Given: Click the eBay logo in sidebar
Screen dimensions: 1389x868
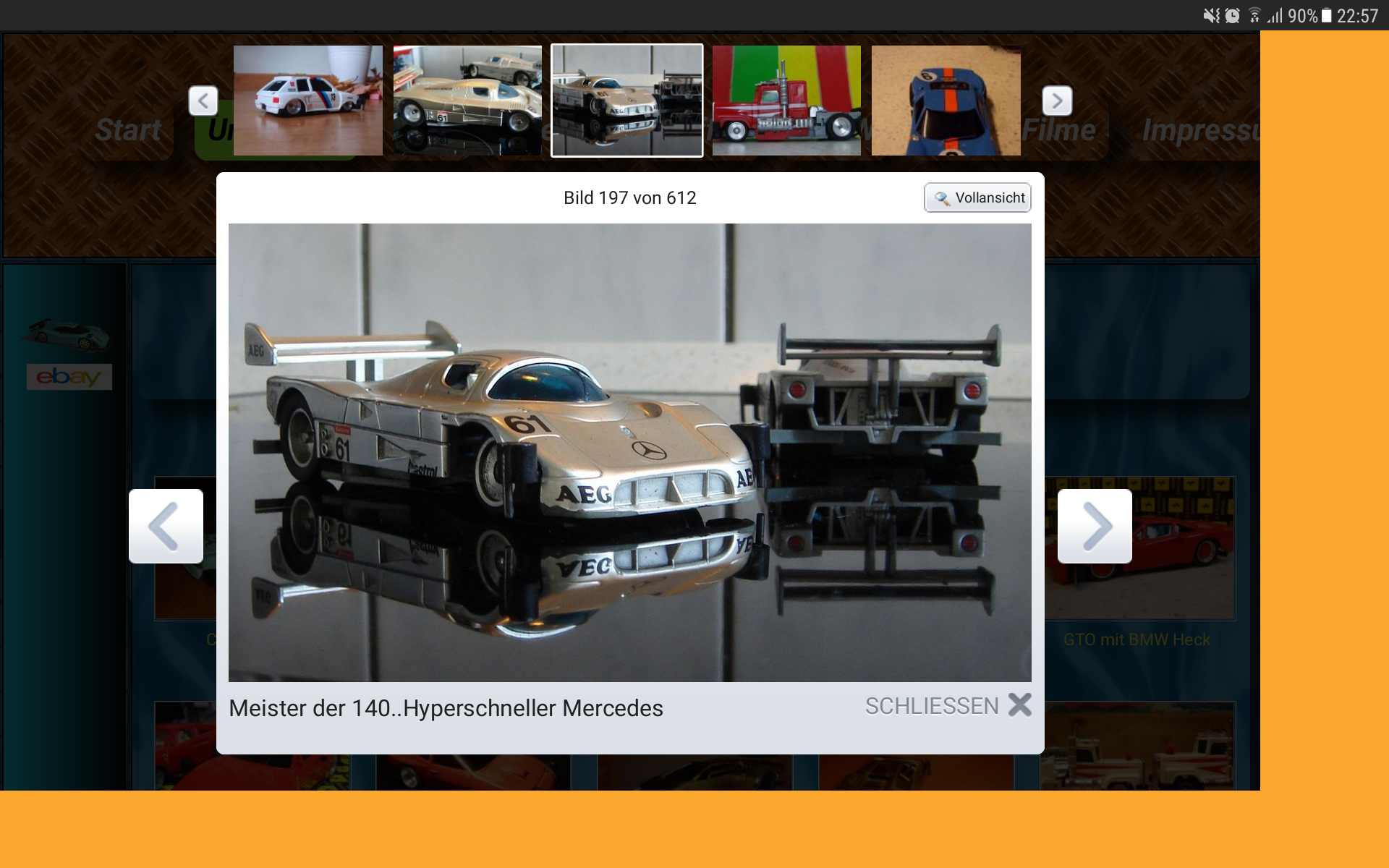Looking at the screenshot, I should pos(69,377).
